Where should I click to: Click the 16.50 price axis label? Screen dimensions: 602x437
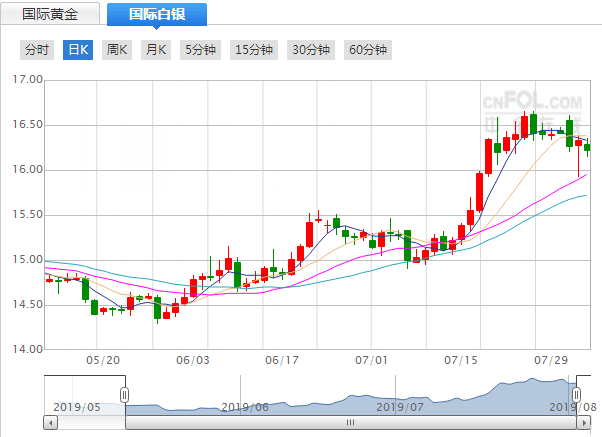click(x=27, y=124)
